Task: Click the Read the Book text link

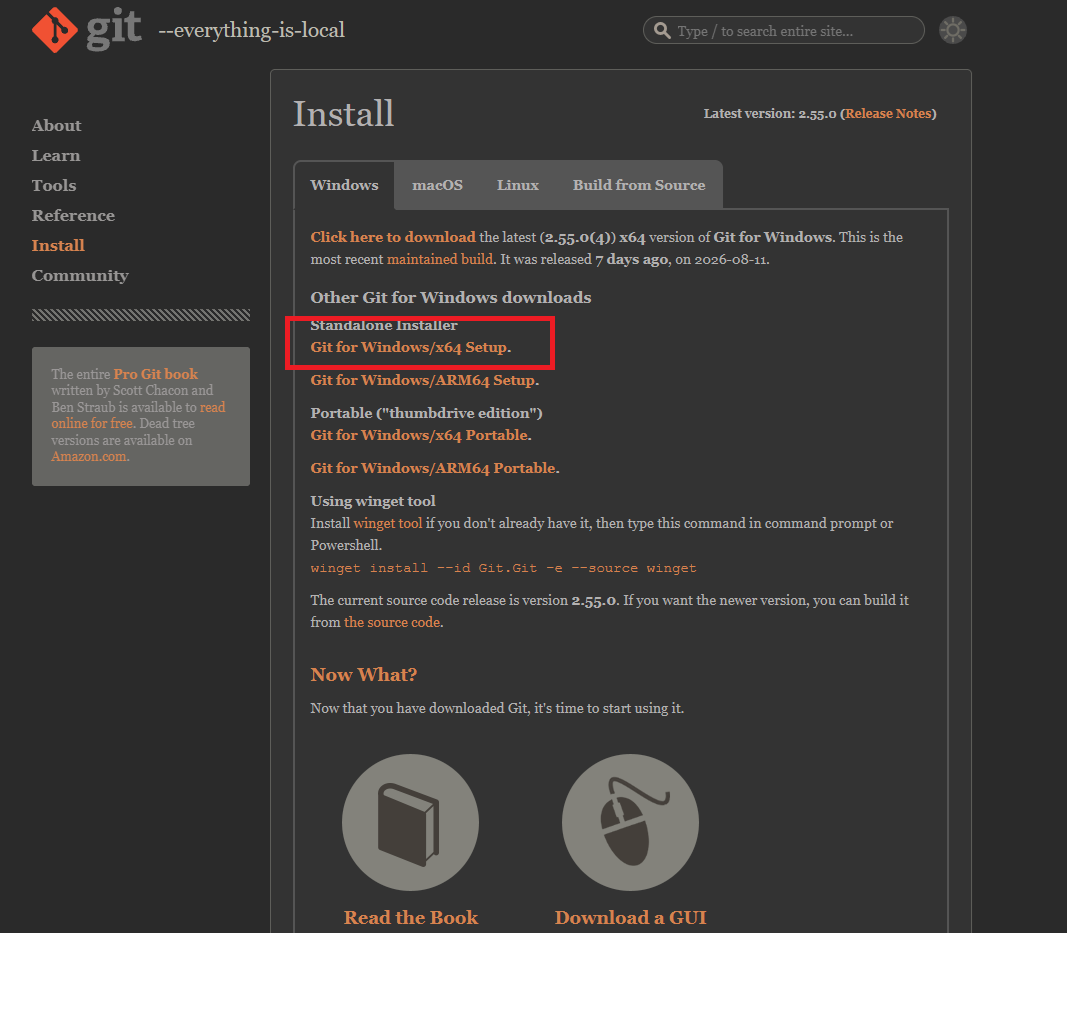Action: (x=411, y=917)
